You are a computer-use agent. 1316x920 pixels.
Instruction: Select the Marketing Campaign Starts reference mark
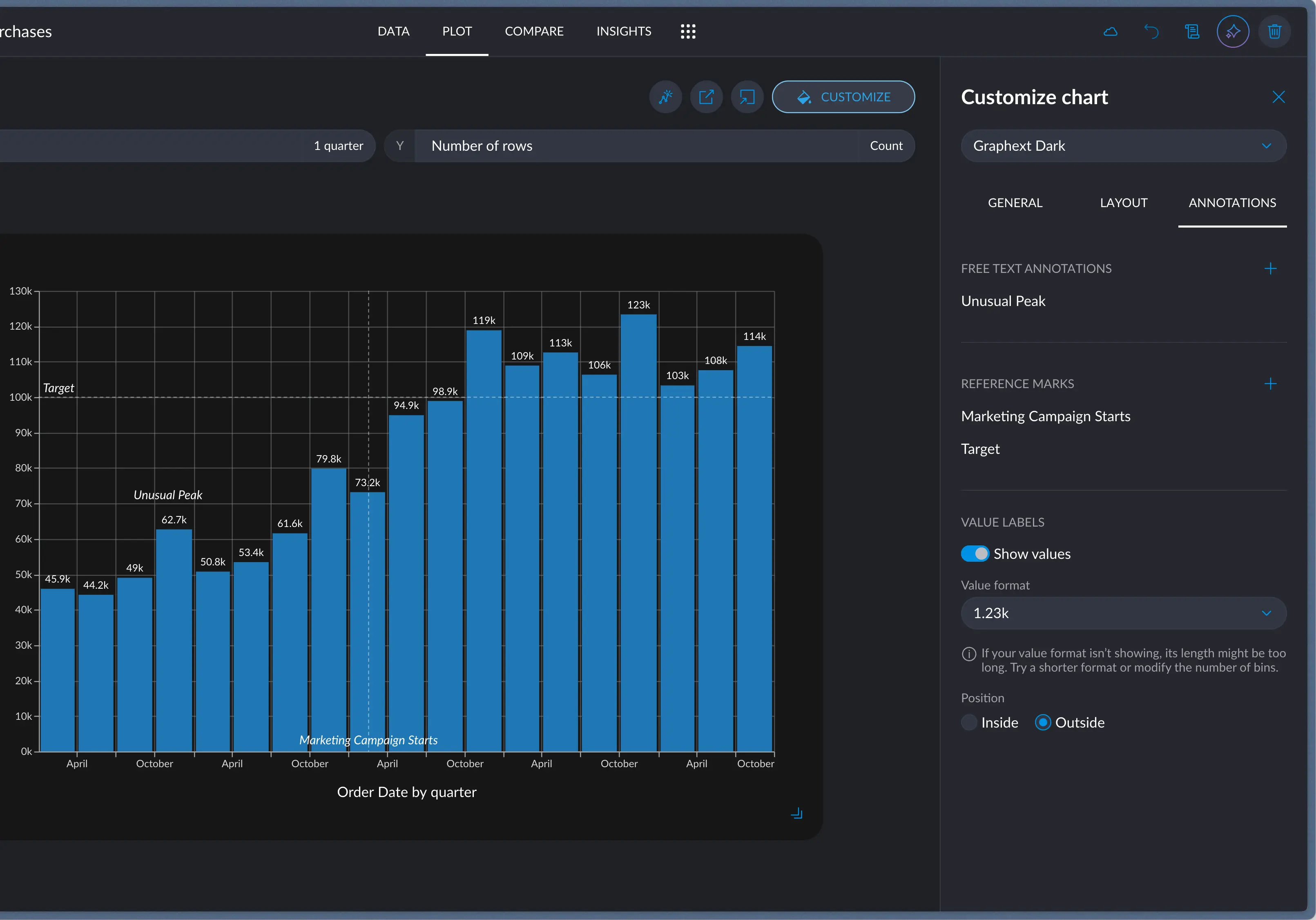coord(1046,416)
